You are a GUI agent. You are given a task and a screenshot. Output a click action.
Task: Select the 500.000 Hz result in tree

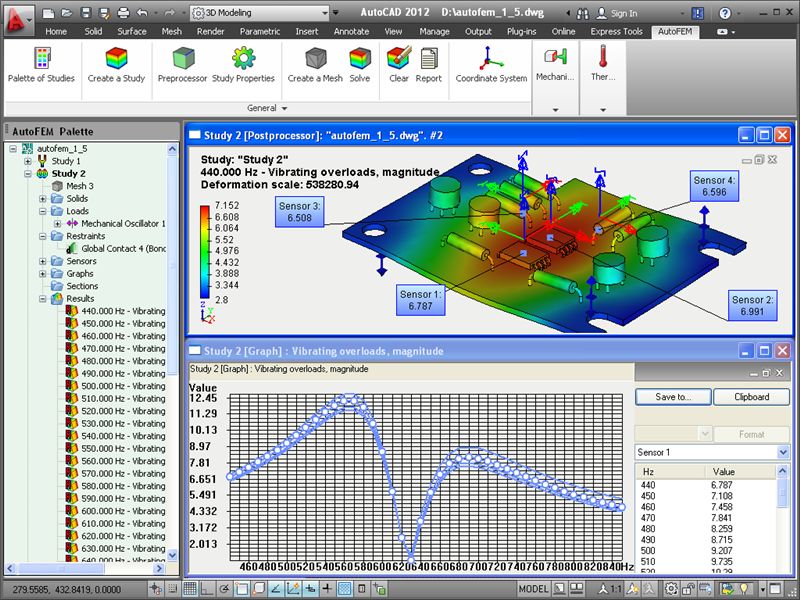click(x=116, y=386)
